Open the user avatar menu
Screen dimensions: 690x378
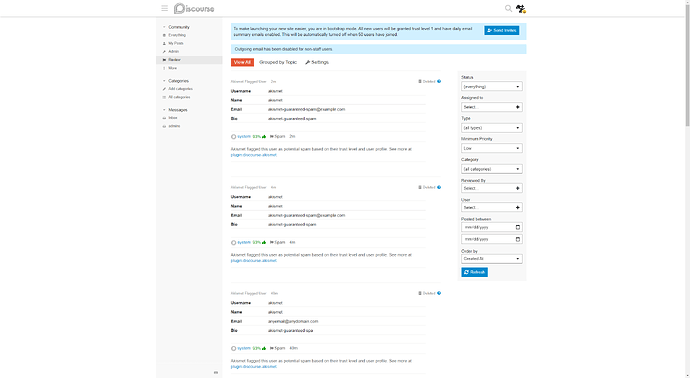(521, 8)
